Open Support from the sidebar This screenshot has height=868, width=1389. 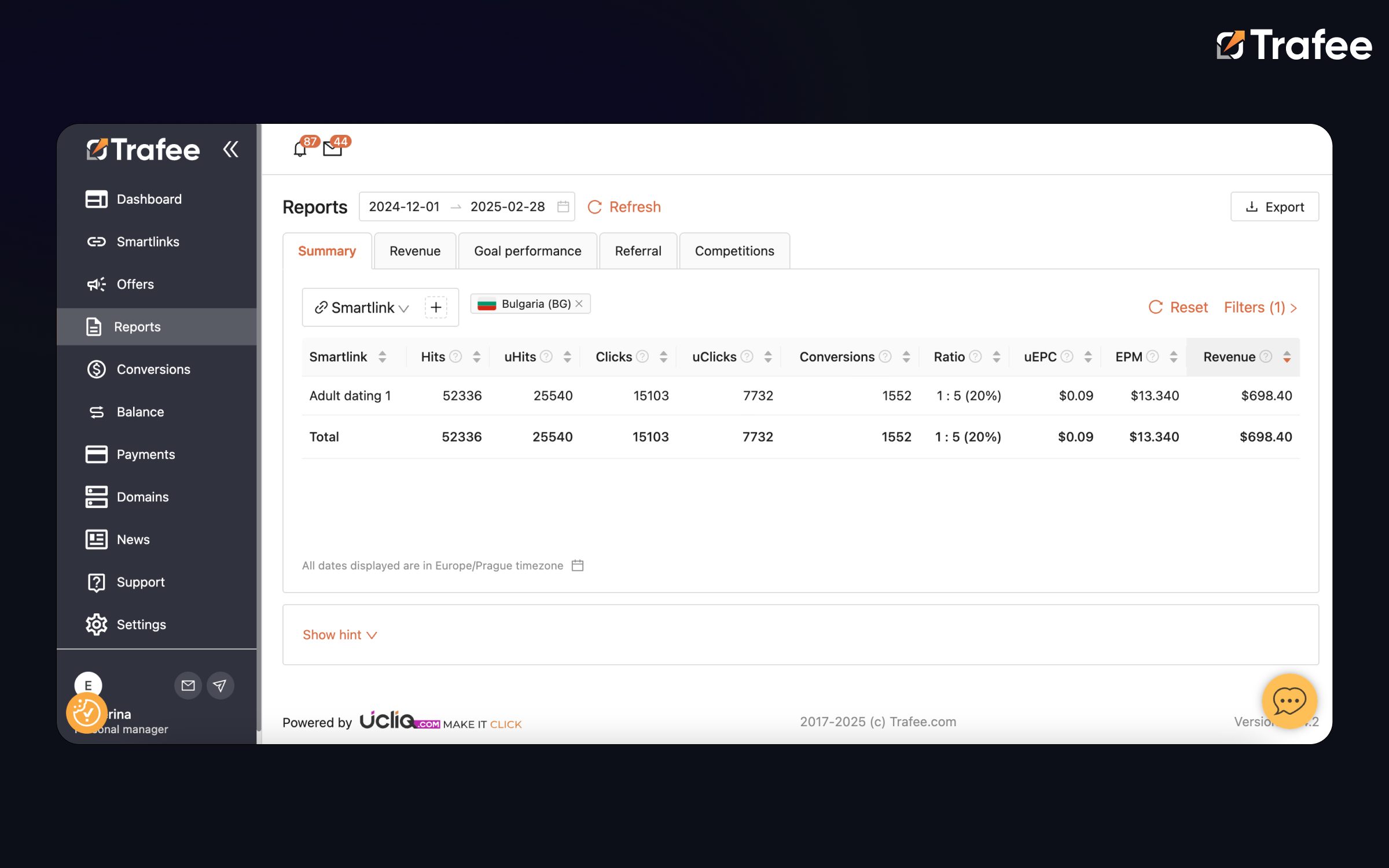(156, 582)
